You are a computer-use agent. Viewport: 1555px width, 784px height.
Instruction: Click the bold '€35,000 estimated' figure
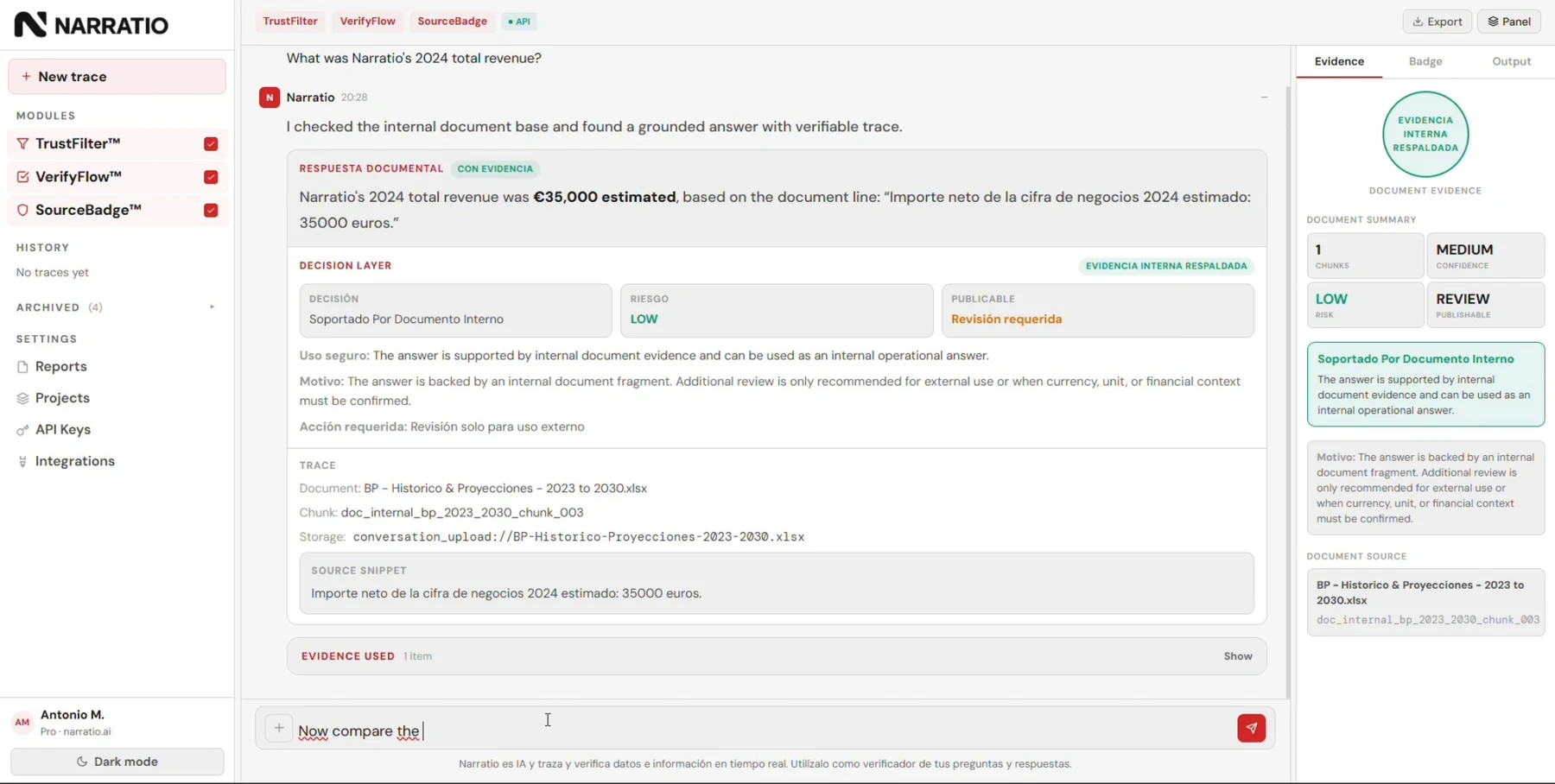pyautogui.click(x=605, y=197)
